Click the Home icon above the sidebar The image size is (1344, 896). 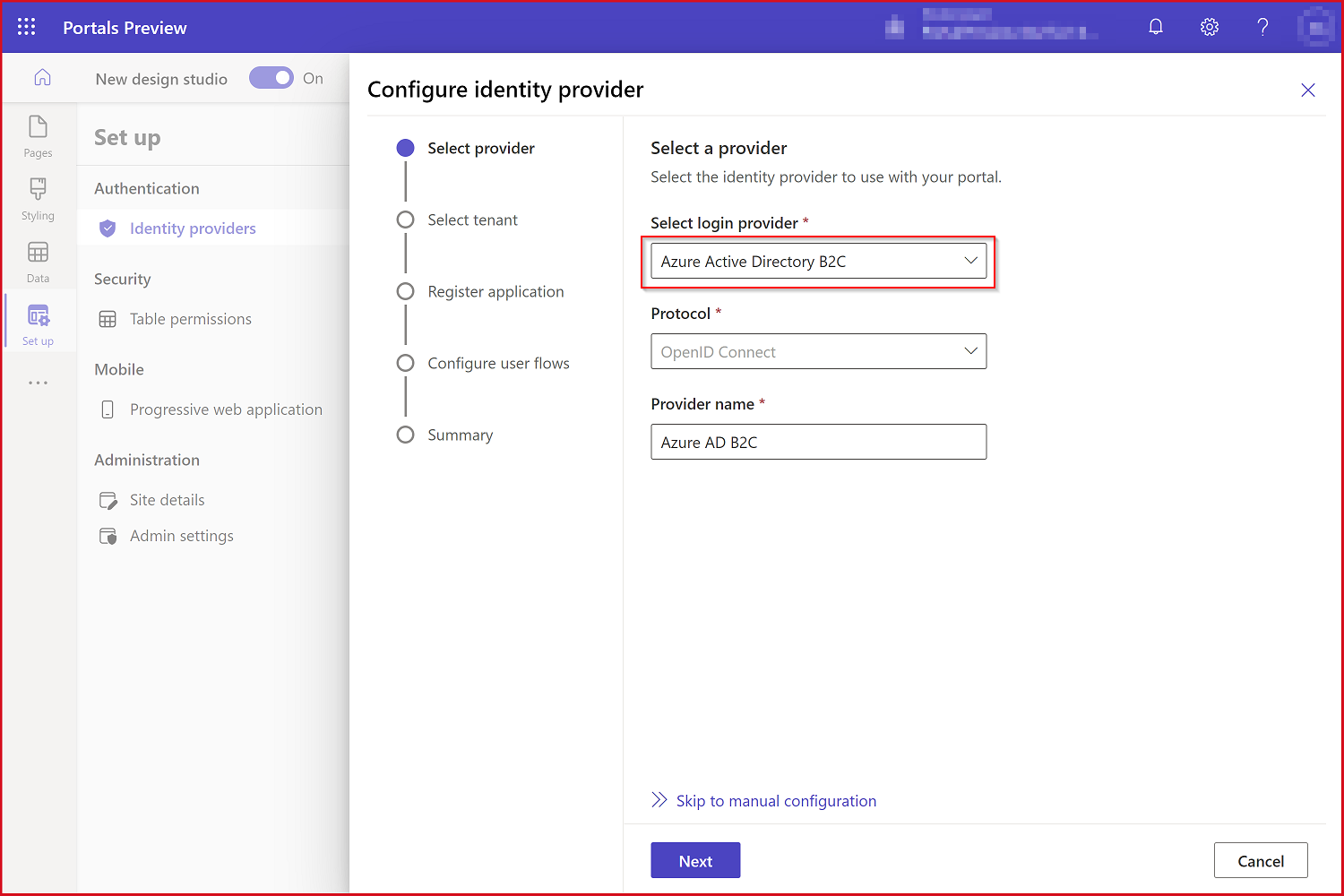point(42,77)
